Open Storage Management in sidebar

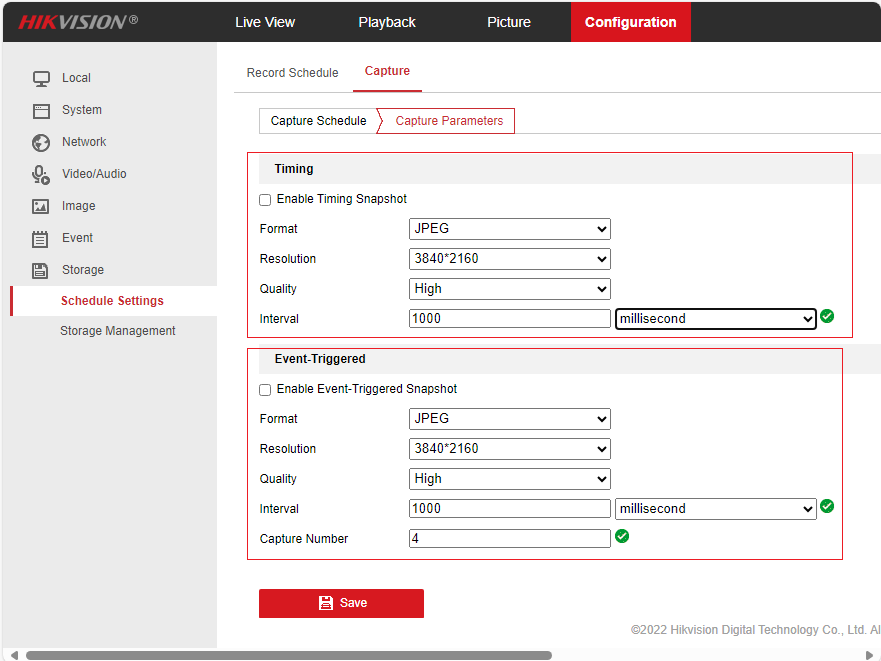[117, 331]
